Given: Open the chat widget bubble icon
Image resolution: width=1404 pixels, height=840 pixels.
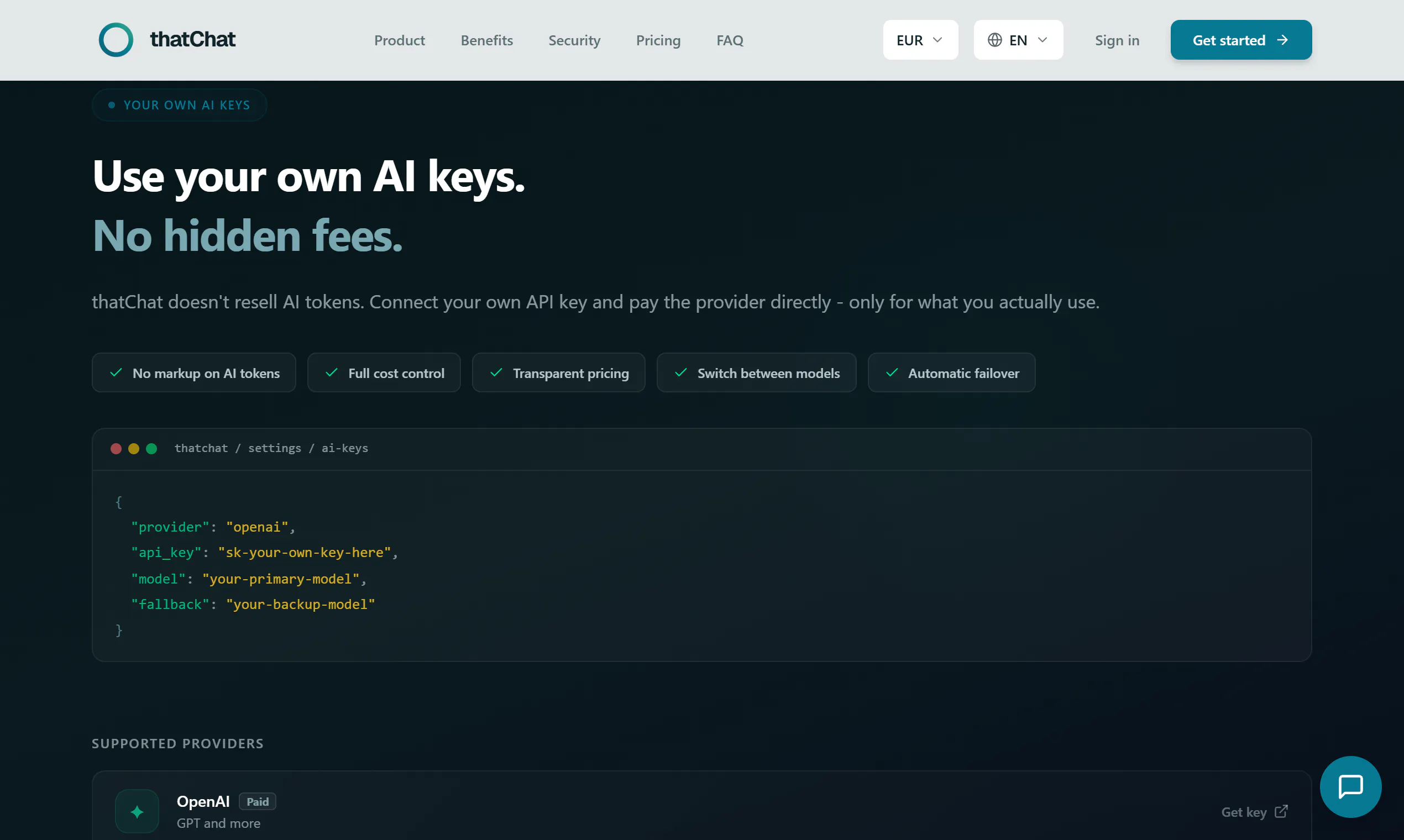Looking at the screenshot, I should coord(1350,786).
